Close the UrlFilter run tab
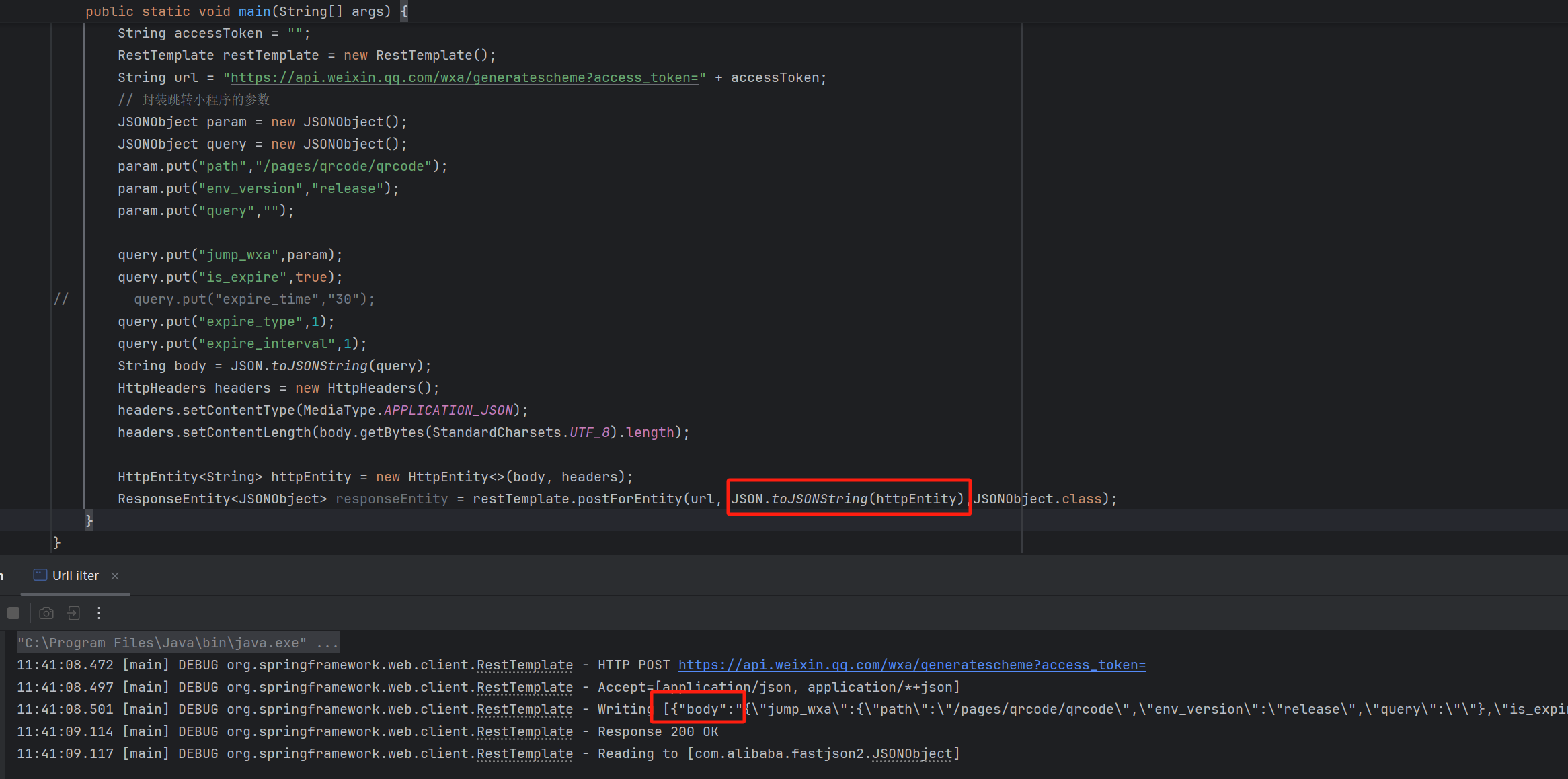1568x779 pixels. (115, 576)
